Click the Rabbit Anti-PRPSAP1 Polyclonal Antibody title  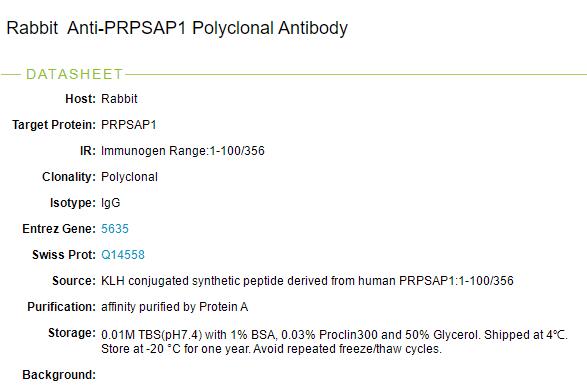[x=177, y=28]
